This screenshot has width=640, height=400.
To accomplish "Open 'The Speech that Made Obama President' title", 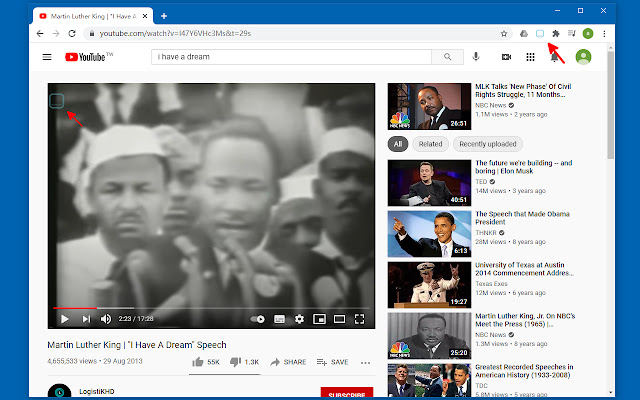I will click(522, 218).
